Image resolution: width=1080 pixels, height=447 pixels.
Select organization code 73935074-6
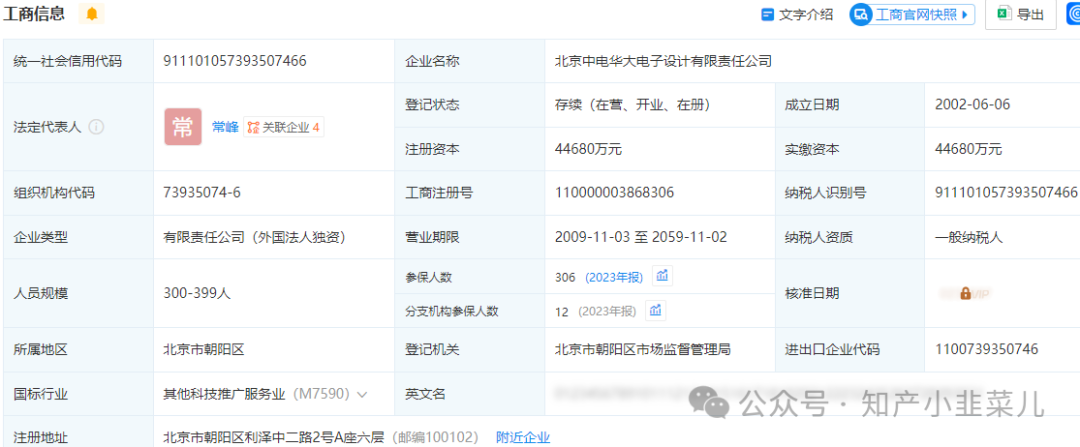pos(202,193)
